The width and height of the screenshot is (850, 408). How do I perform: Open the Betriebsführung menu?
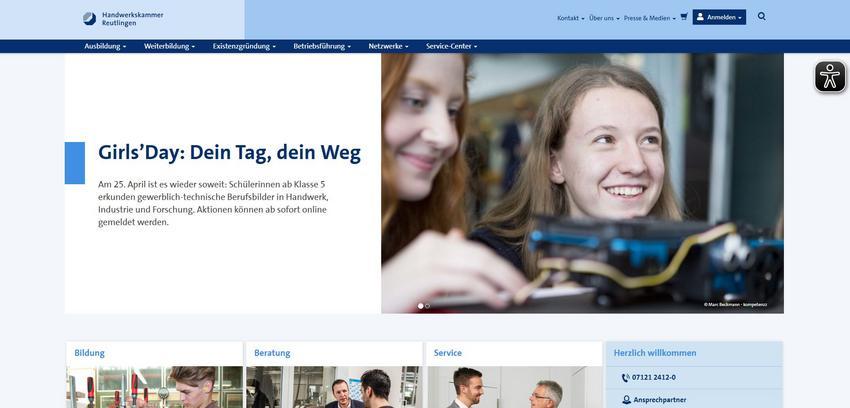[322, 46]
